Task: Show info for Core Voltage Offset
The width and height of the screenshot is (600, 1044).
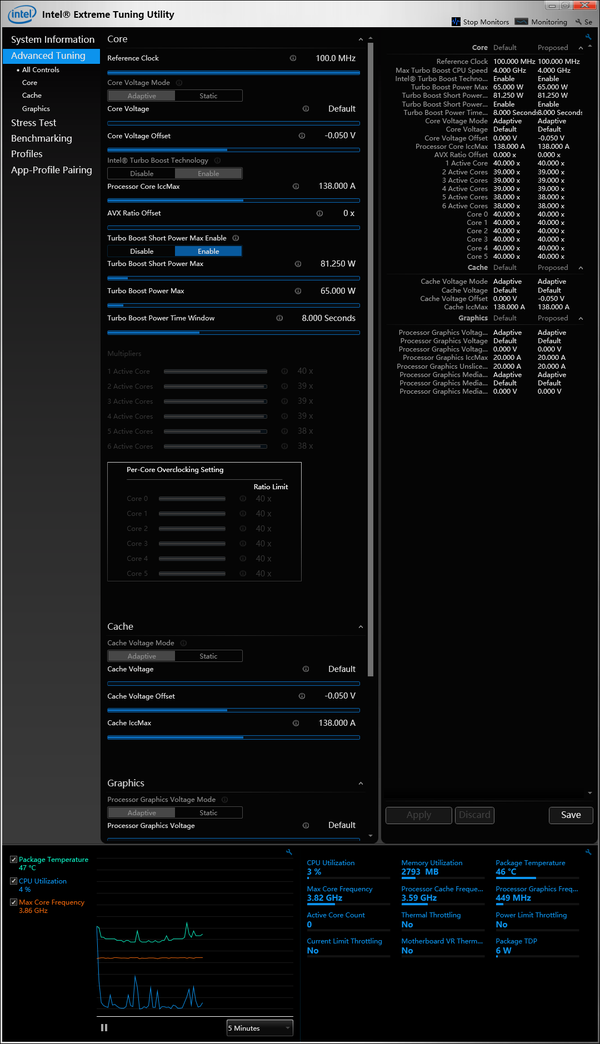Action: point(302,136)
